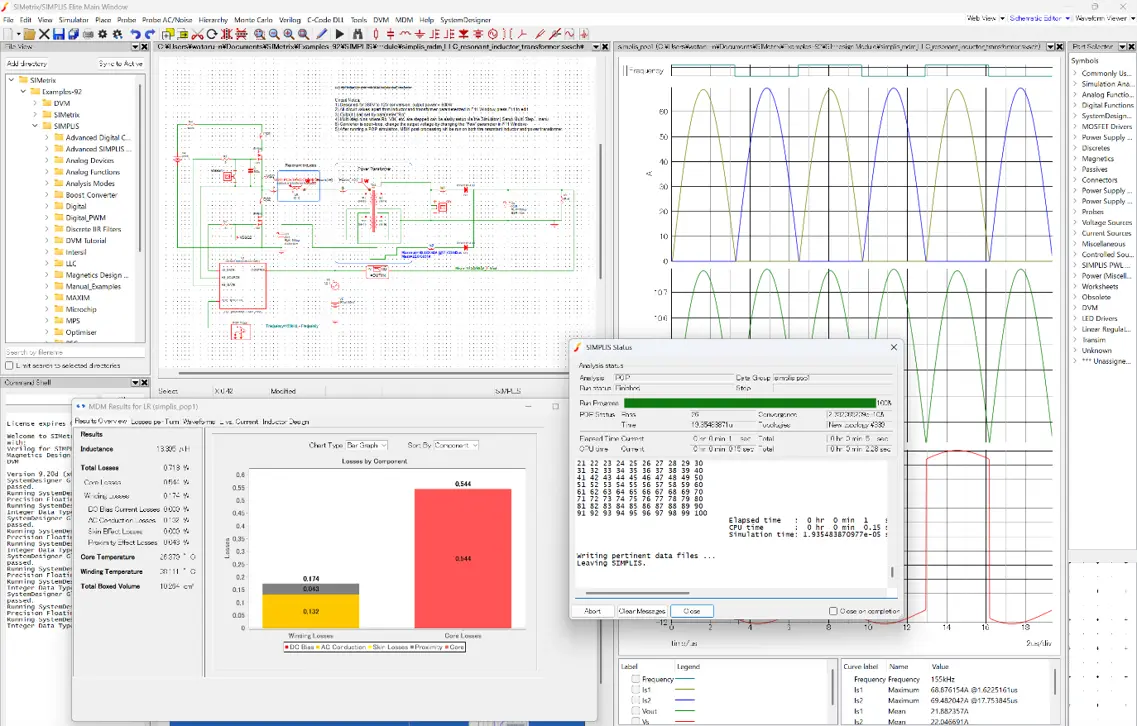Viewport: 1137px width, 726px height.
Task: Click the Zoom out magnifier icon
Action: [274, 34]
